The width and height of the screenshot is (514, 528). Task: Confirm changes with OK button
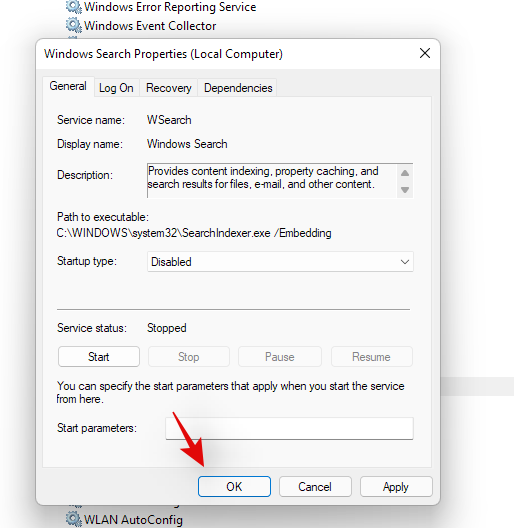234,487
